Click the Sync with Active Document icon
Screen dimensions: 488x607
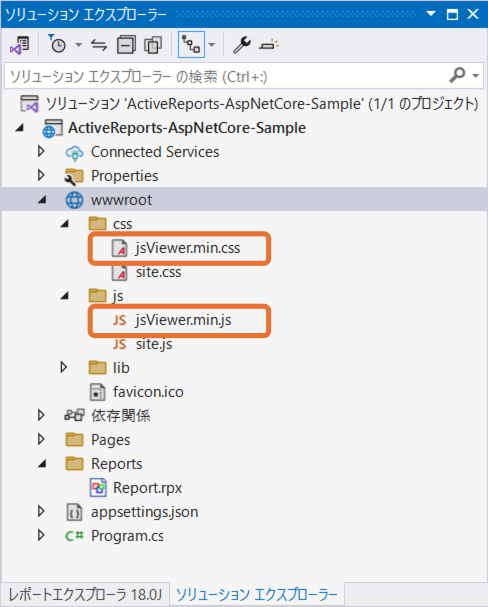99,45
